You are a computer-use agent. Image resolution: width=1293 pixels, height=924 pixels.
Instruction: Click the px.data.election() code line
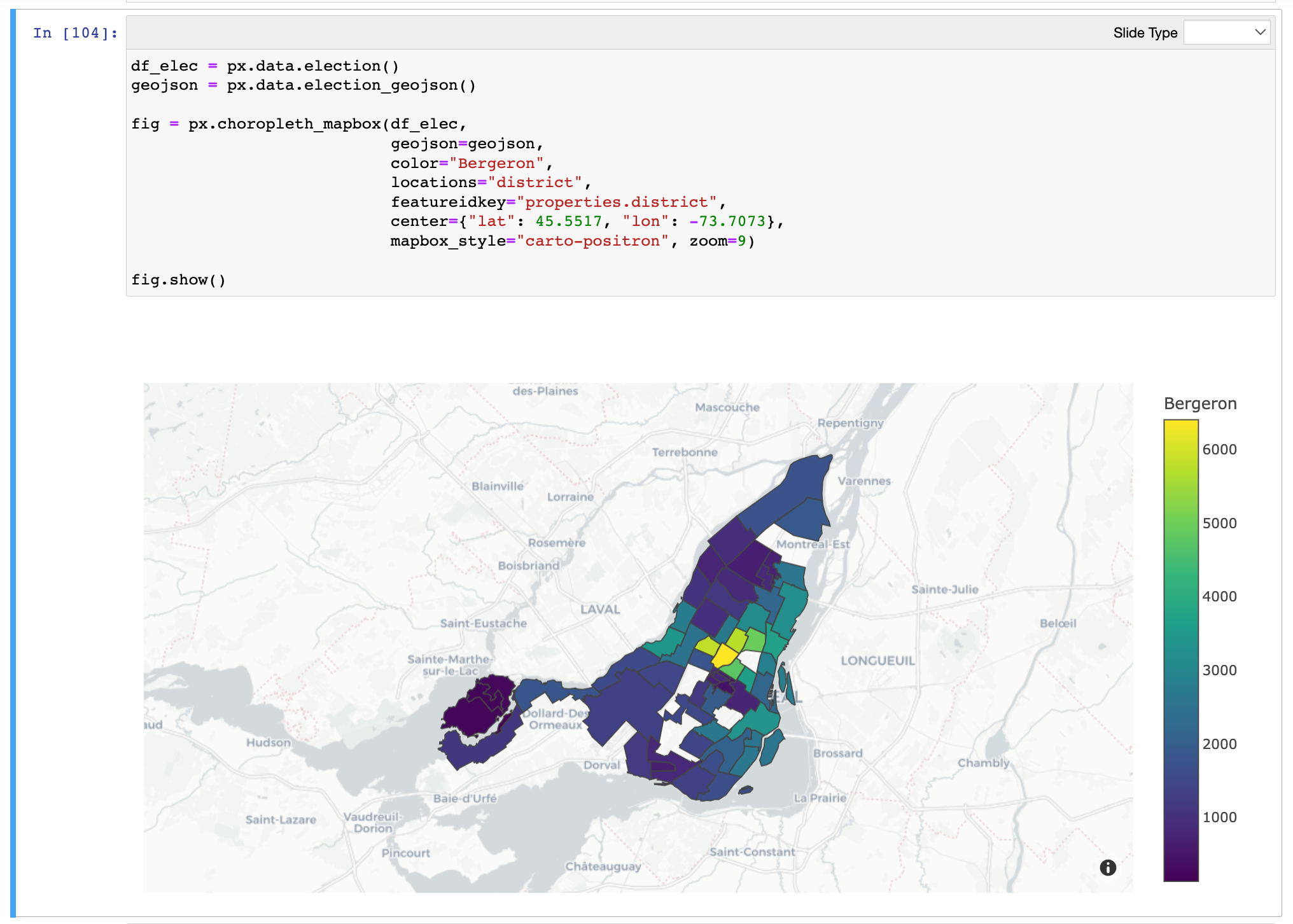(312, 66)
